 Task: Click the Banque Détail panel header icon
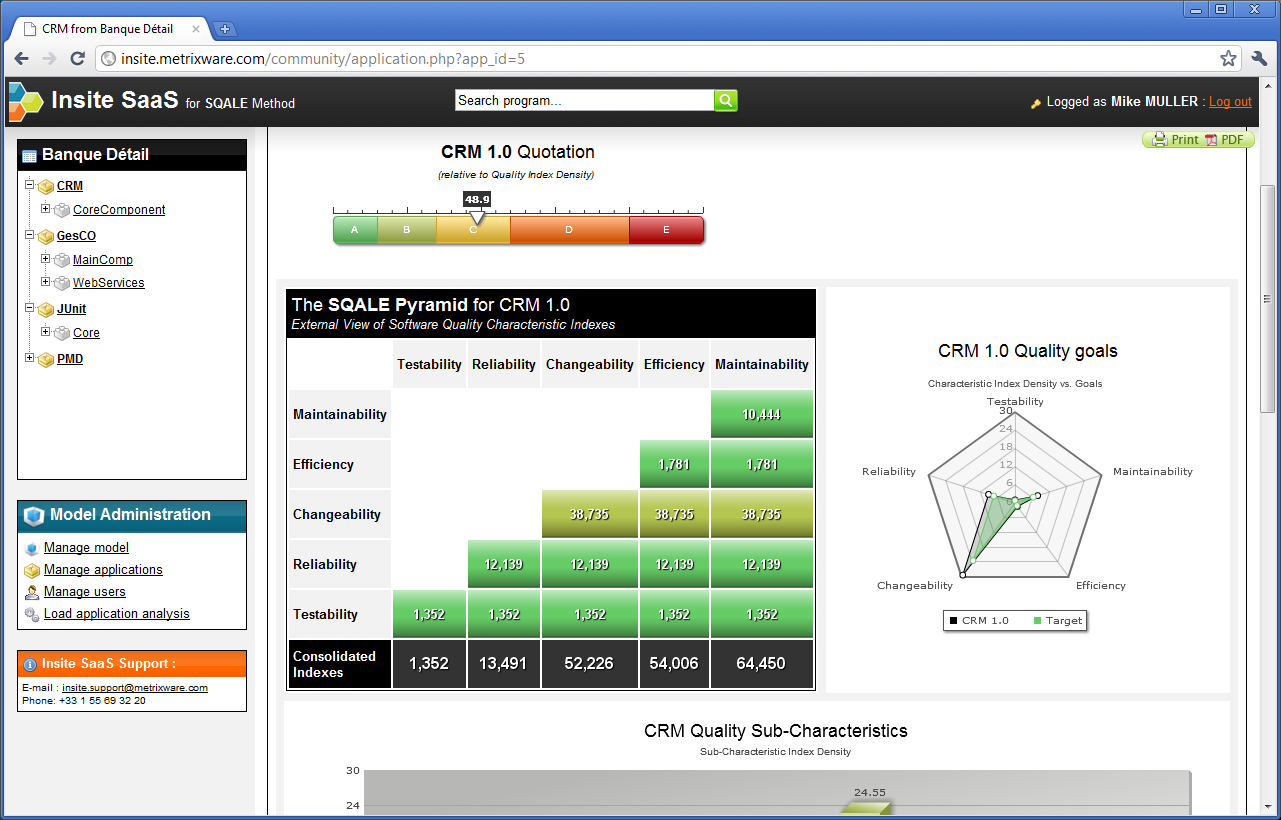(29, 156)
